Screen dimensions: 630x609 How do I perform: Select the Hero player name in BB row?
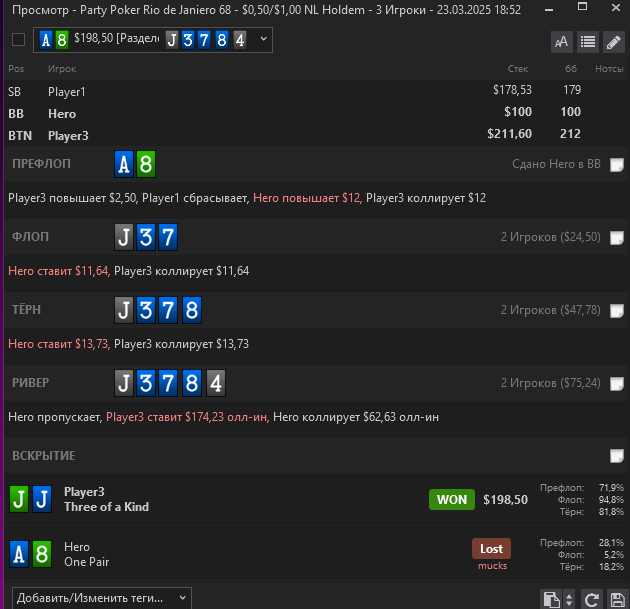pyautogui.click(x=62, y=114)
